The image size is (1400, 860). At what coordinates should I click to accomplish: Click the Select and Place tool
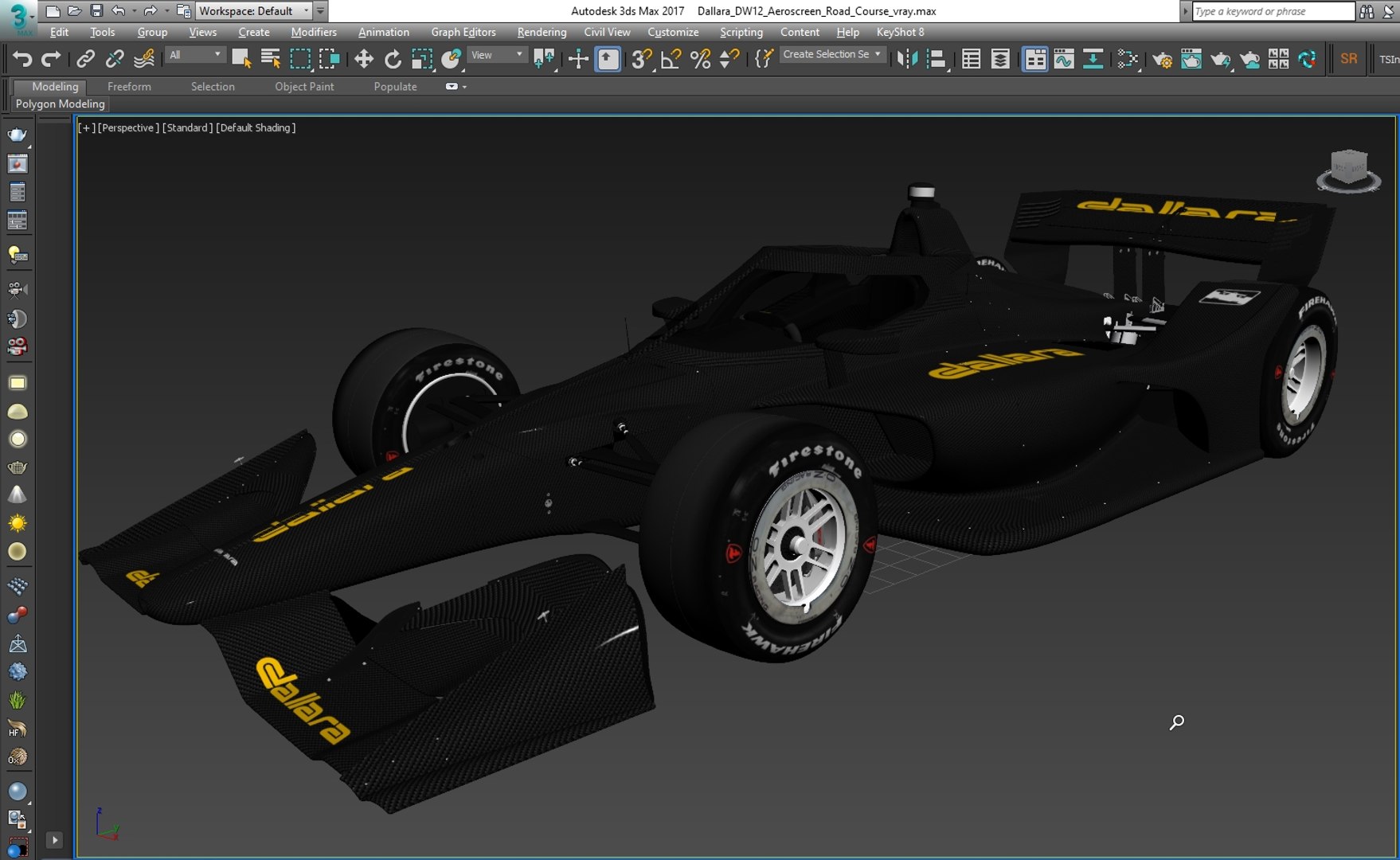pyautogui.click(x=452, y=59)
